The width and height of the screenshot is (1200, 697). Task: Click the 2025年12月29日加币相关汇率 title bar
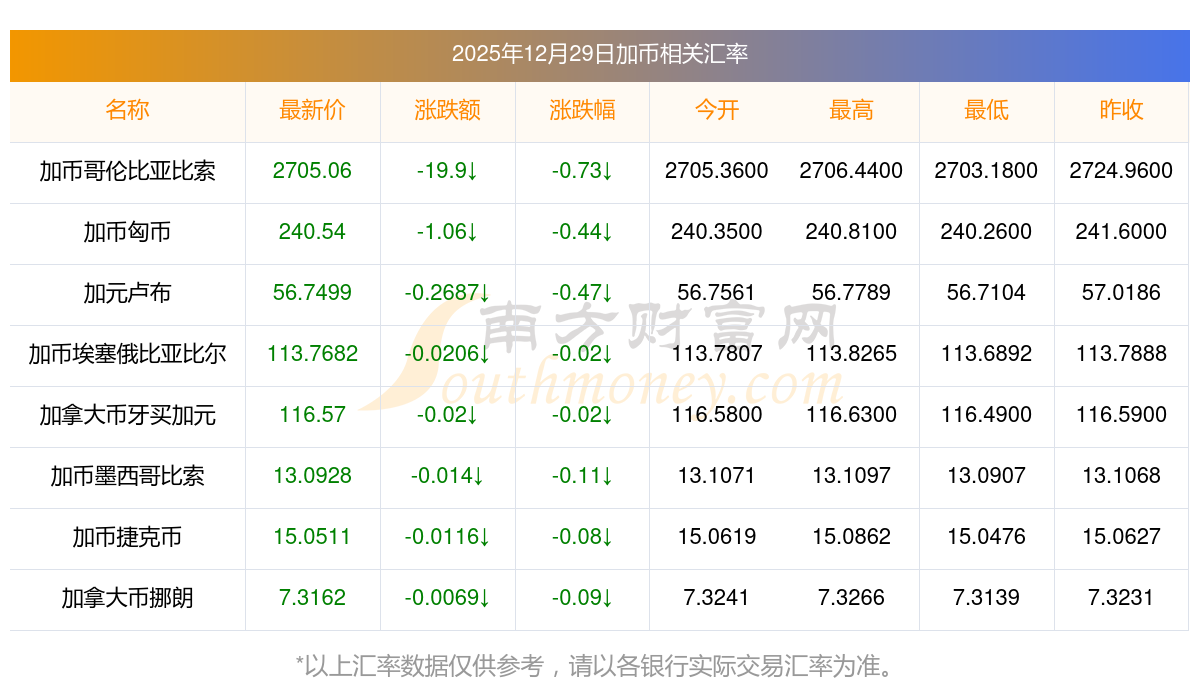pos(600,54)
